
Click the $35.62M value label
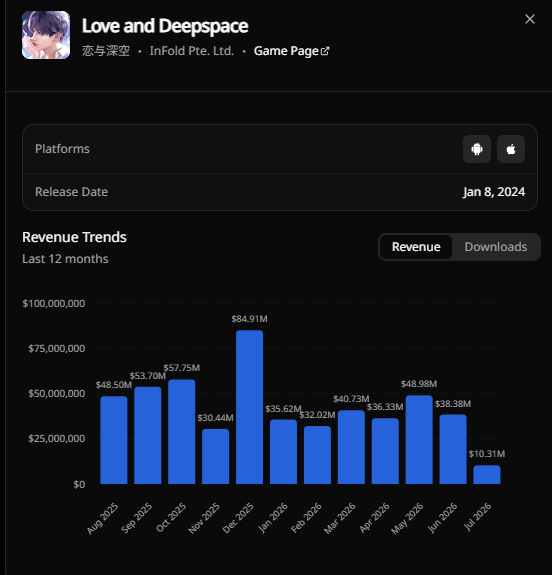[283, 409]
